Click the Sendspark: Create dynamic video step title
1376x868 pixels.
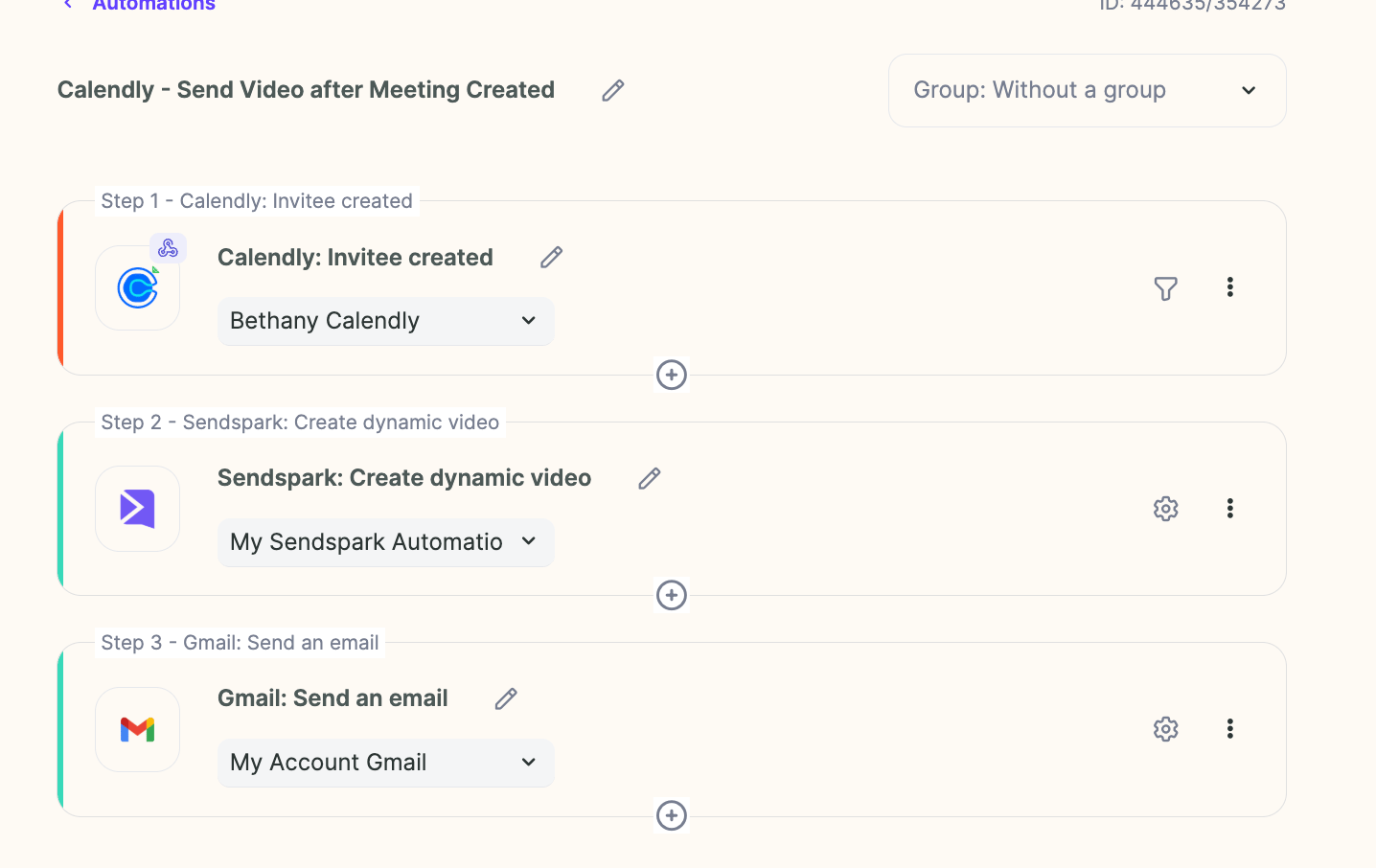click(404, 478)
